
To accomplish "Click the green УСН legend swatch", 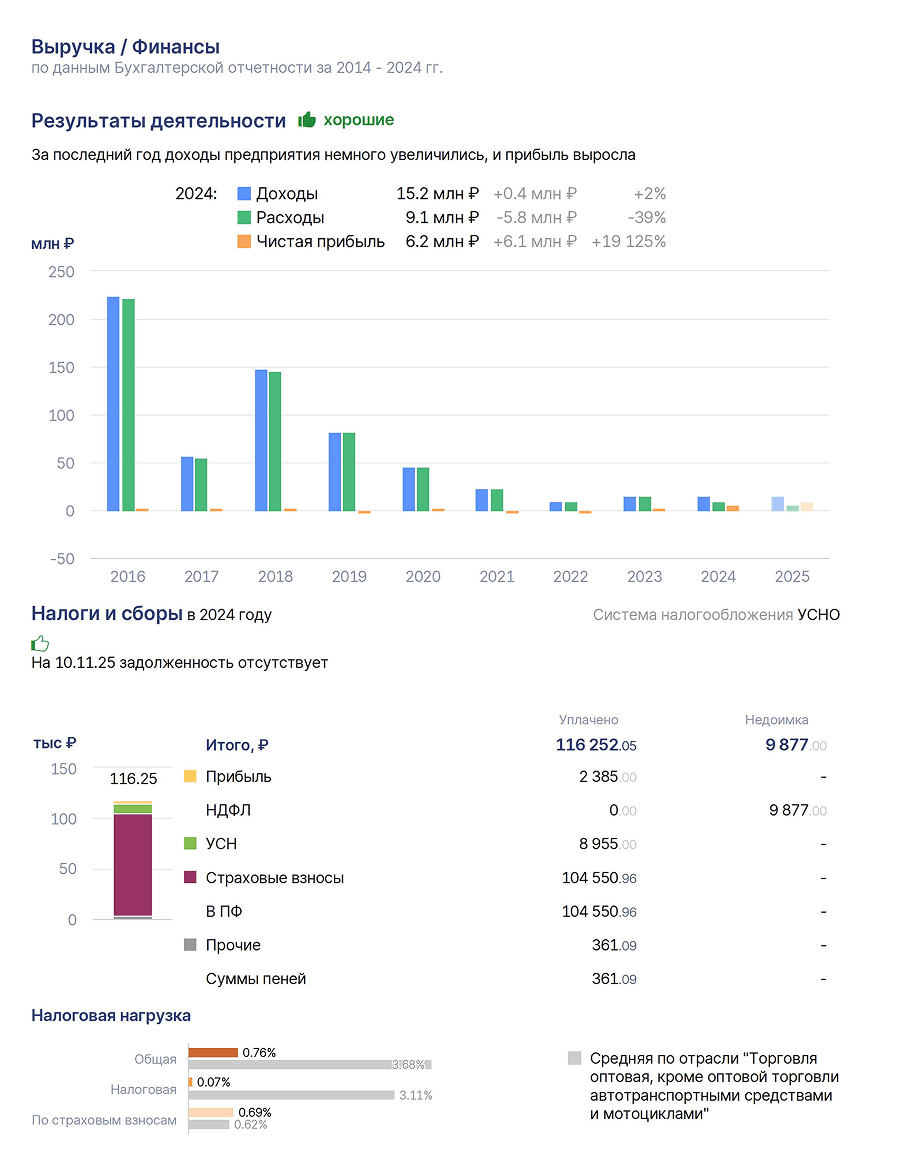I will coord(190,843).
